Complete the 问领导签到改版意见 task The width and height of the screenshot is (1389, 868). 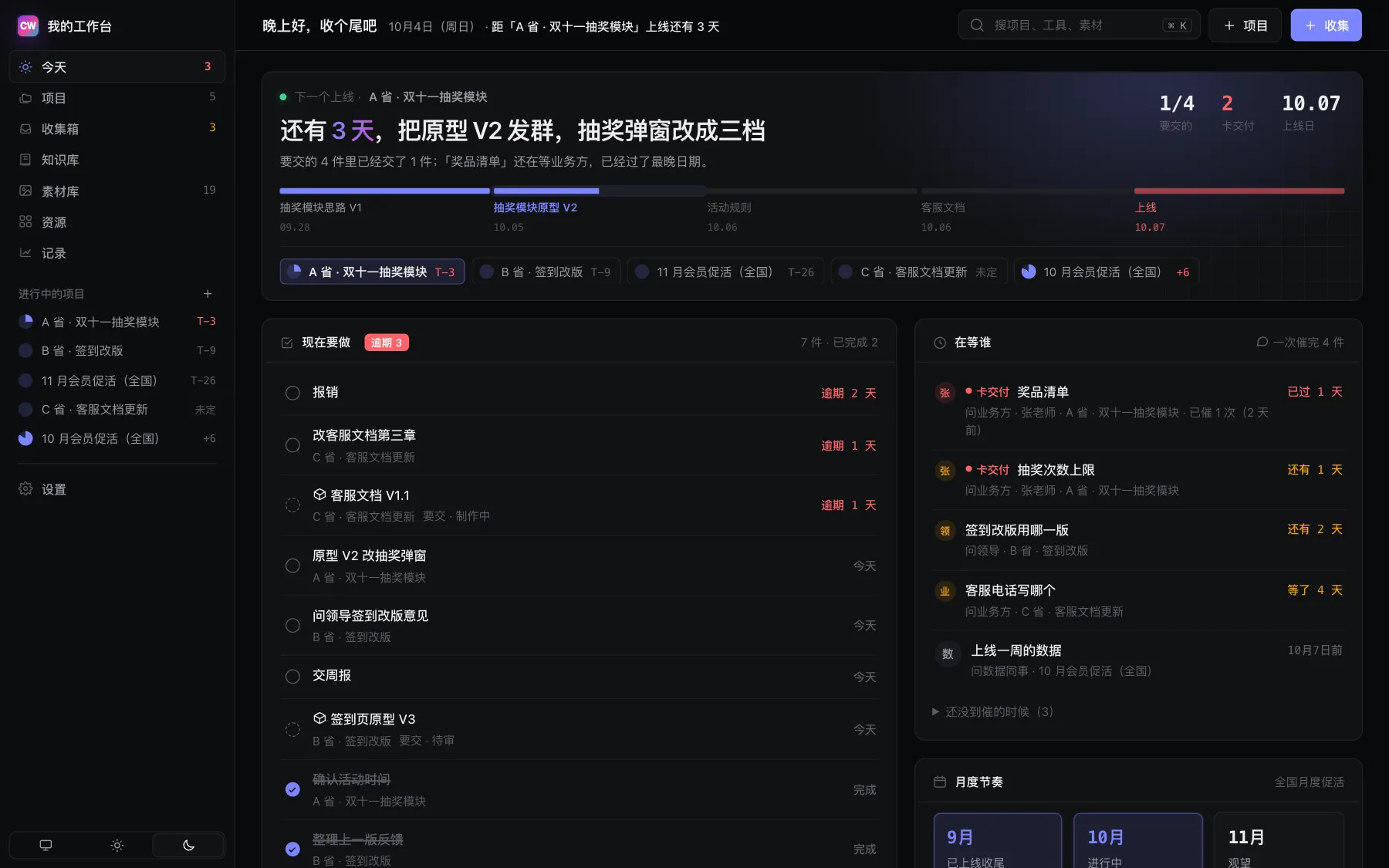coord(292,626)
